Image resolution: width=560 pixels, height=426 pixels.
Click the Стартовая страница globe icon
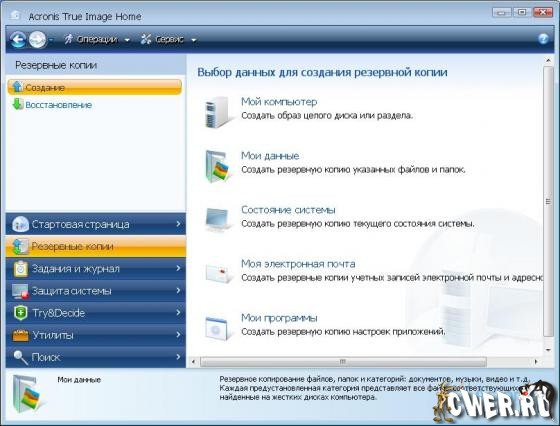(20, 224)
